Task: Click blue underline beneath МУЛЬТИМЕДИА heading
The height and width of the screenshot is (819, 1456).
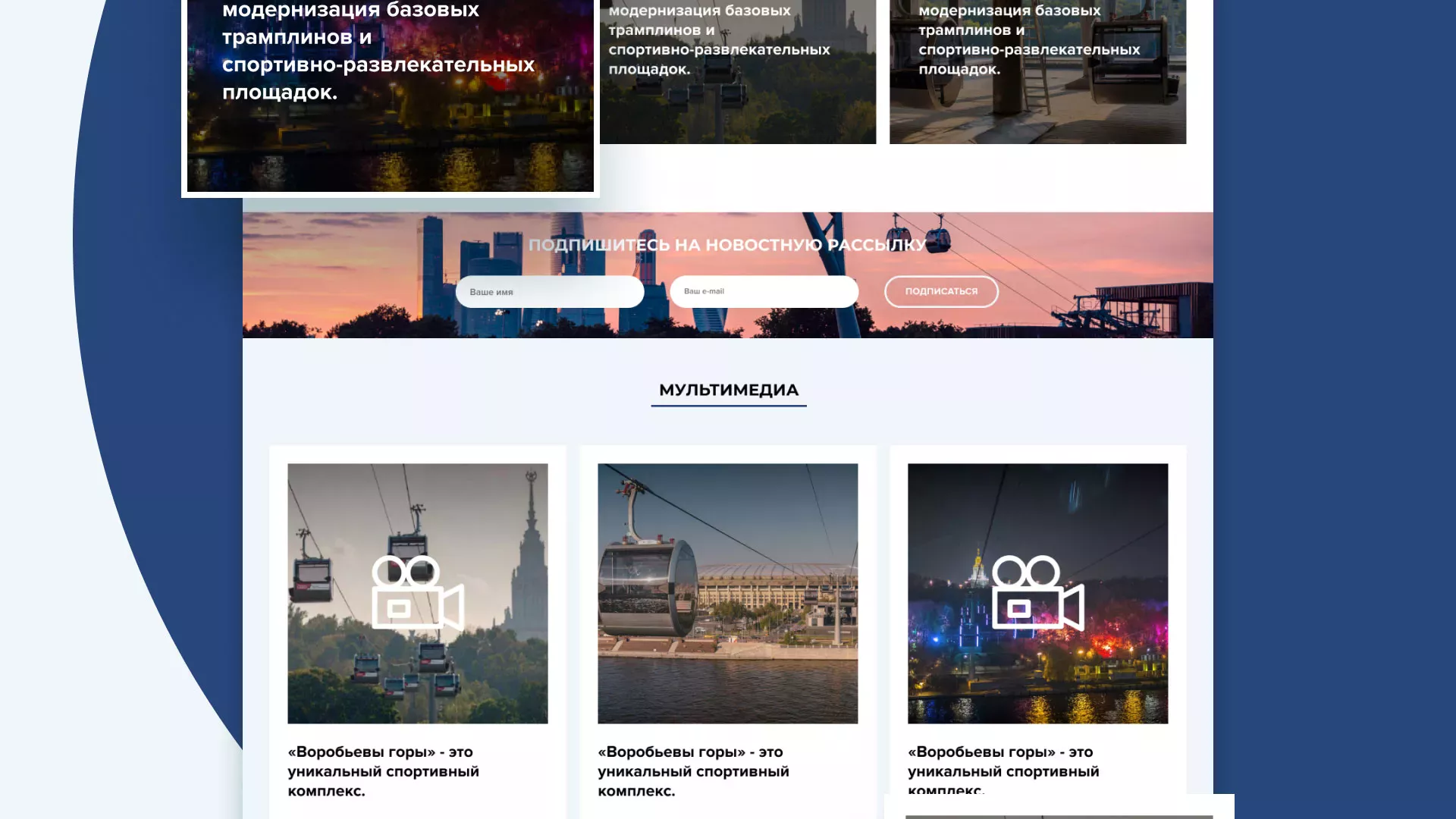Action: 728,406
